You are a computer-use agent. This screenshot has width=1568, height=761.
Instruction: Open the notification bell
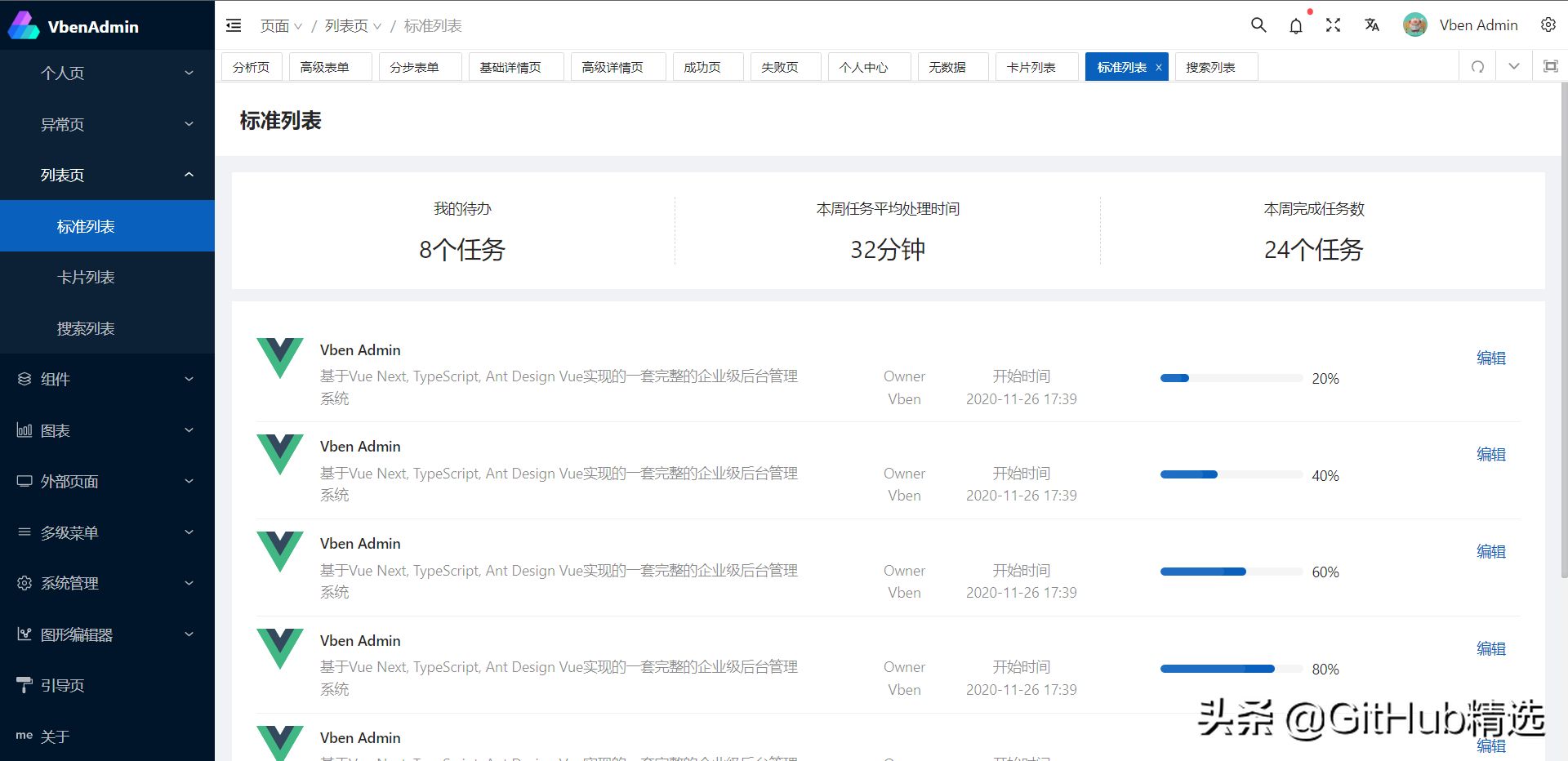click(x=1296, y=25)
